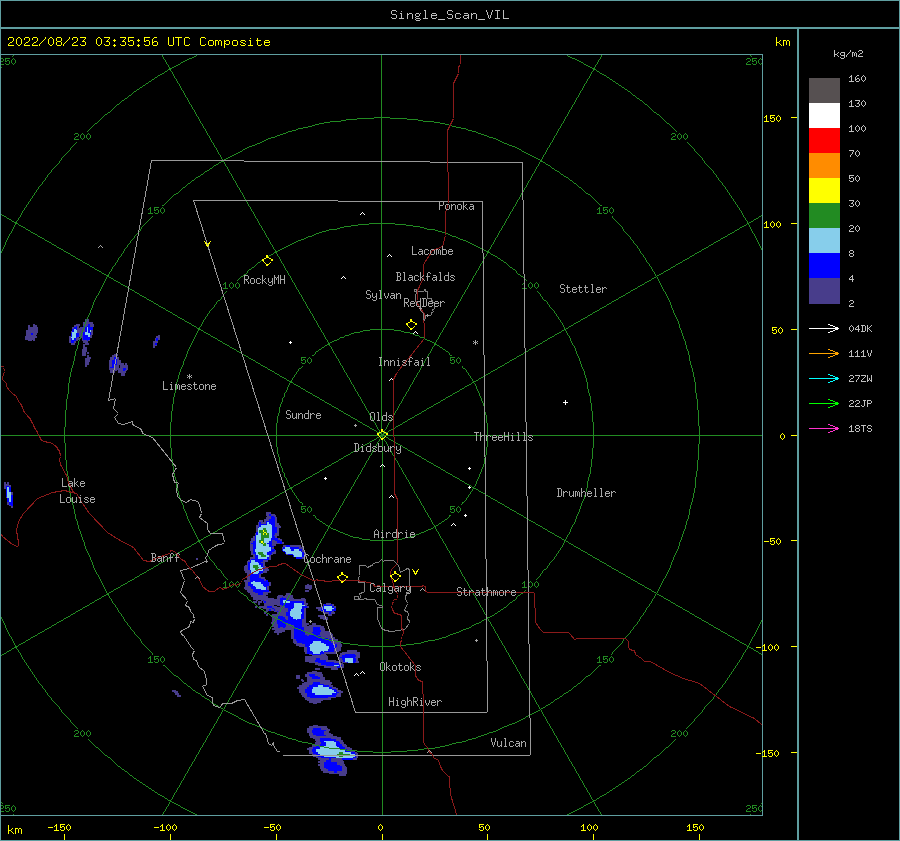Click the white 04DK arrow in legend
The image size is (900, 841).
[x=824, y=328]
